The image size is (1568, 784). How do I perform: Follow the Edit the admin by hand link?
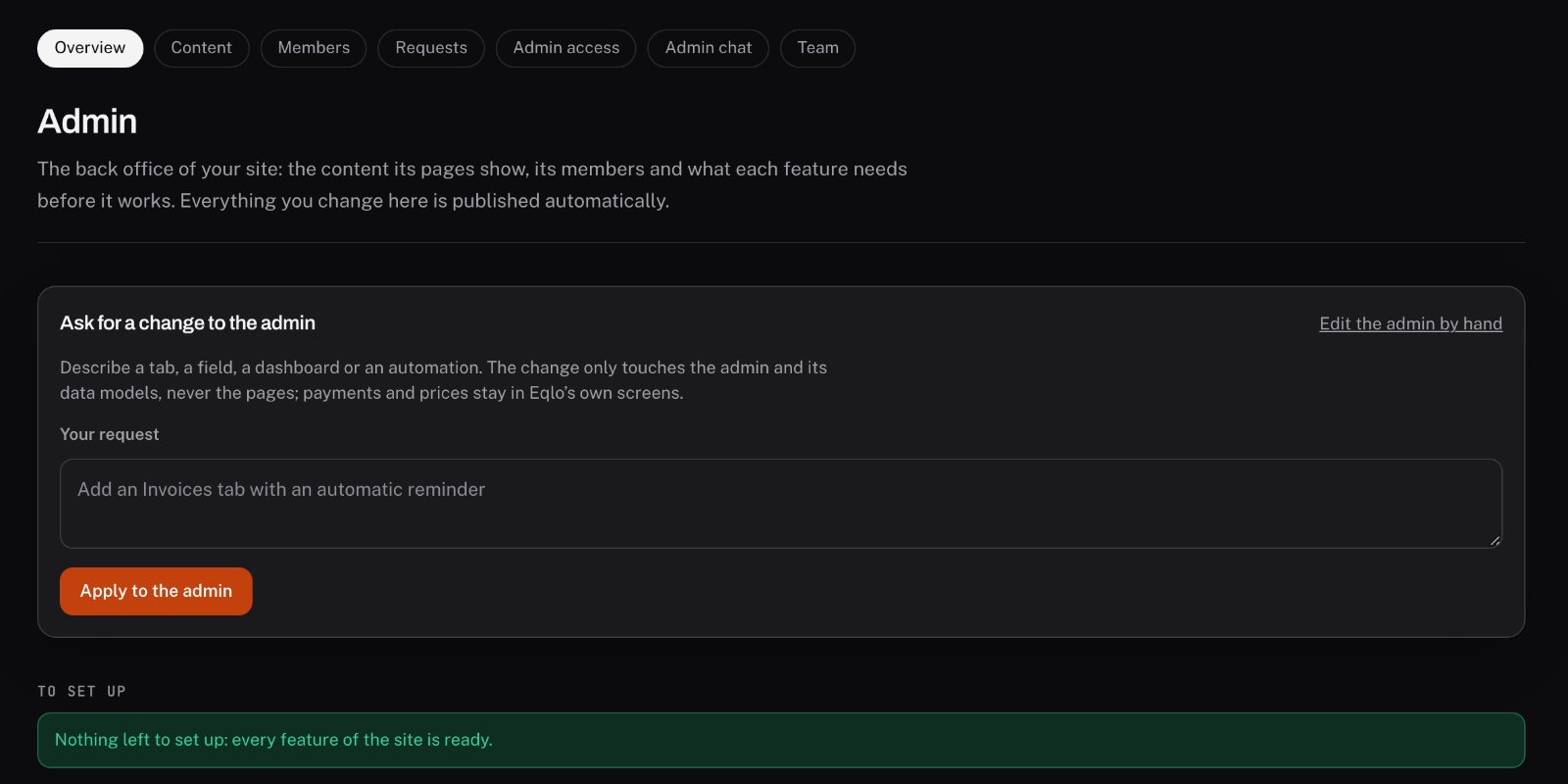(1410, 323)
